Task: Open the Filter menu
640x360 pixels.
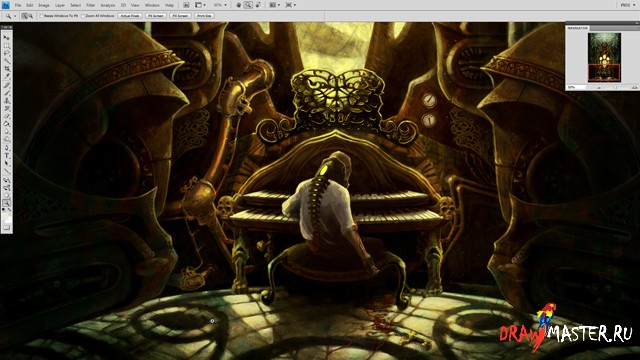Action: [90, 5]
